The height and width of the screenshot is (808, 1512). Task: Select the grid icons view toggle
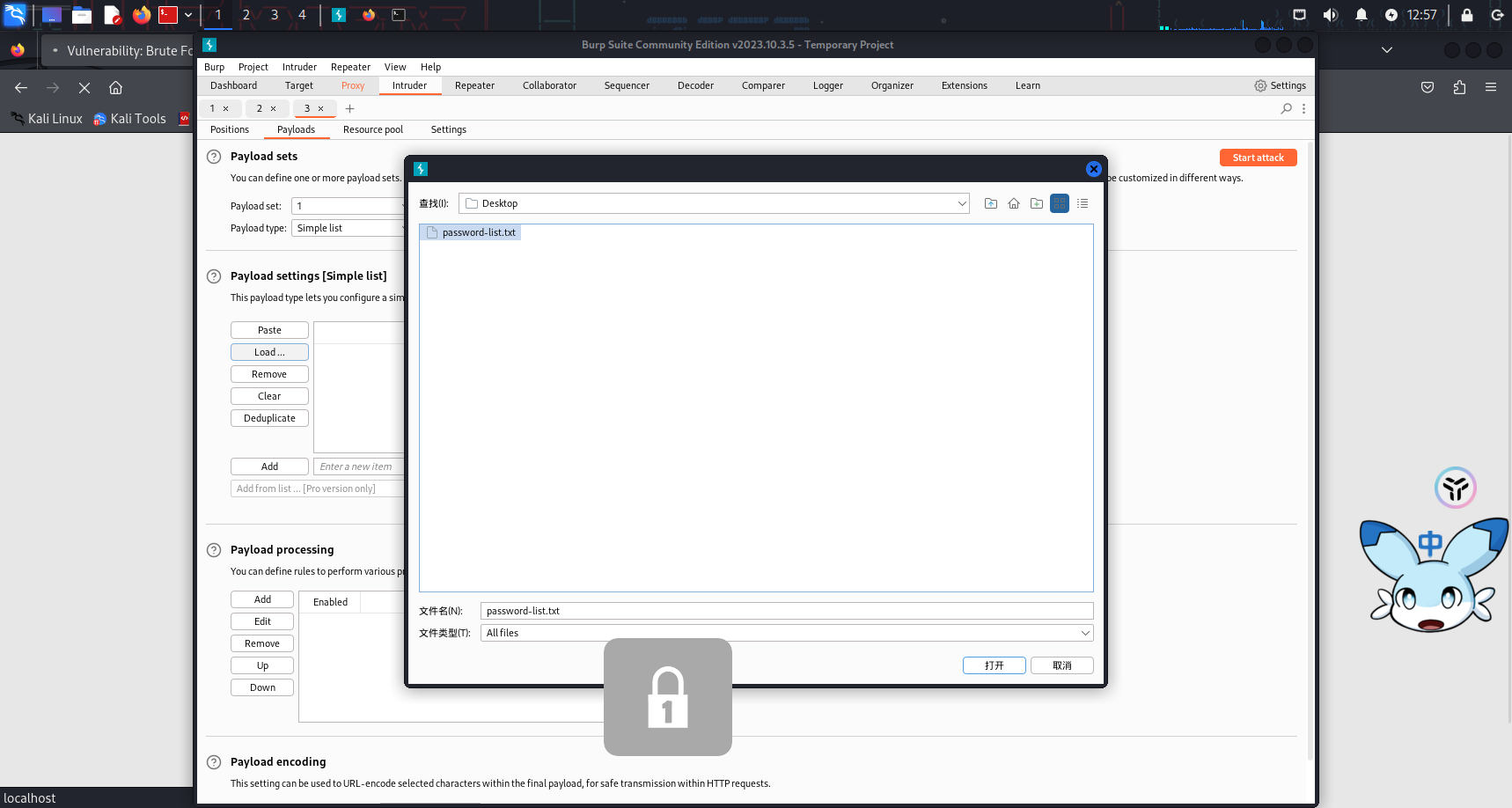[x=1060, y=203]
